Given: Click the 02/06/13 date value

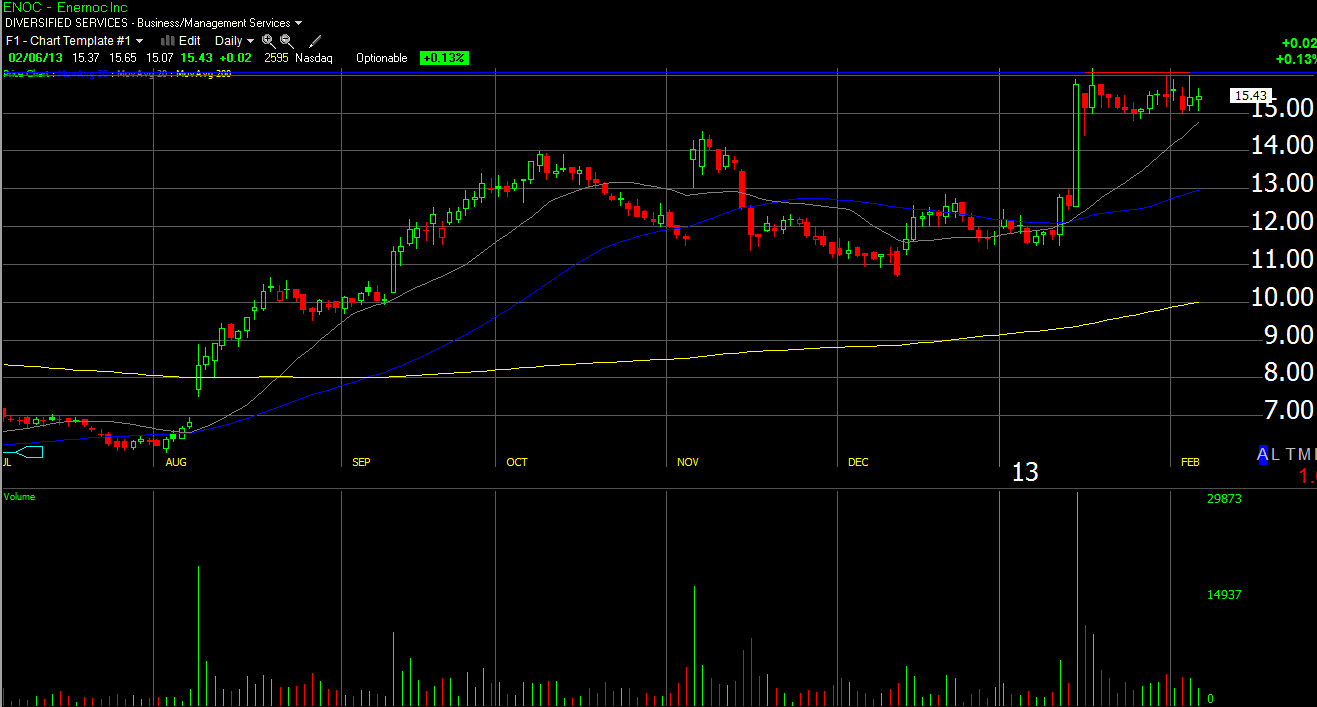Looking at the screenshot, I should (35, 58).
